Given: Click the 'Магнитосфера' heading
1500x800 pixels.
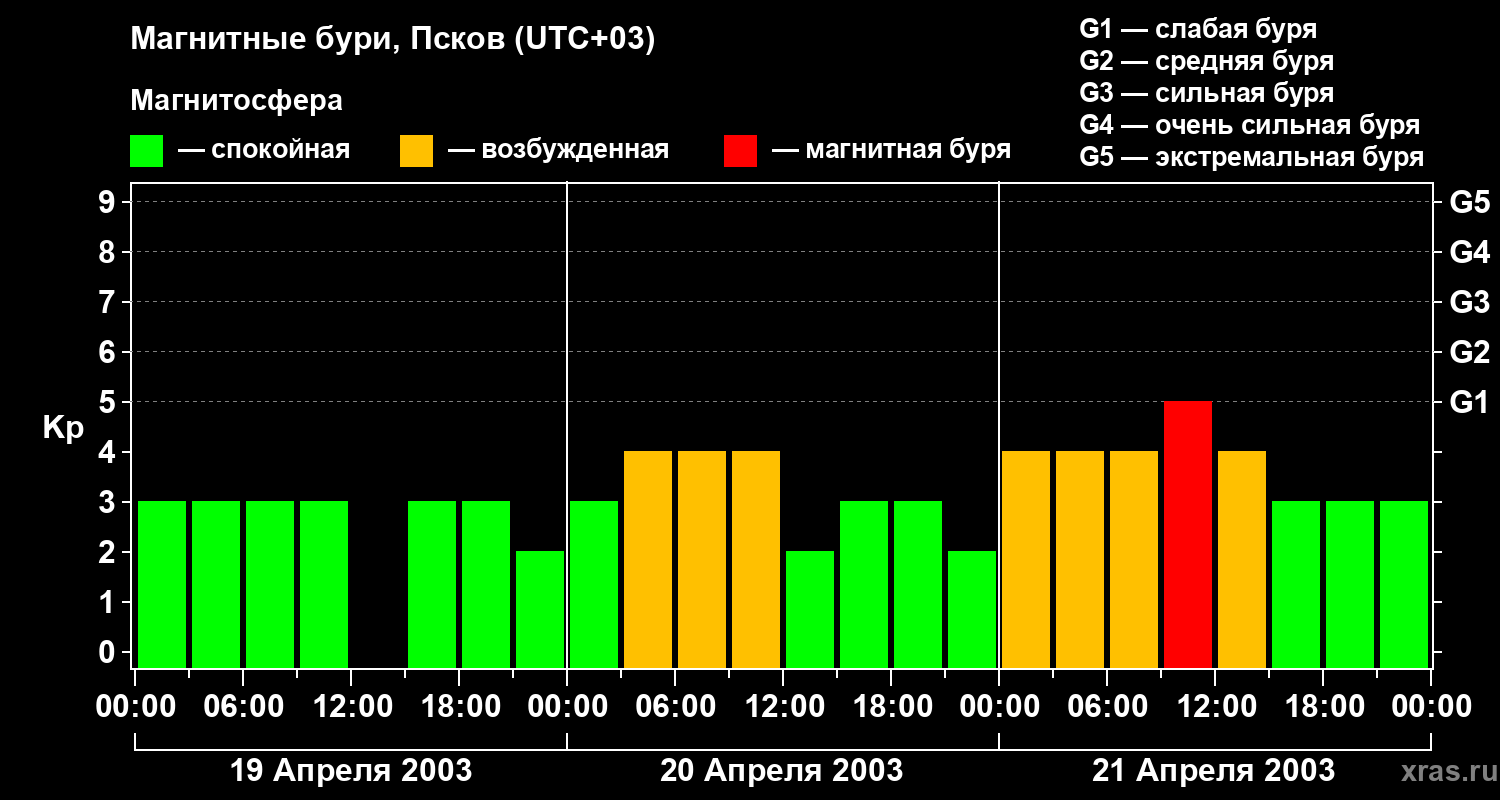Looking at the screenshot, I should pos(236,101).
